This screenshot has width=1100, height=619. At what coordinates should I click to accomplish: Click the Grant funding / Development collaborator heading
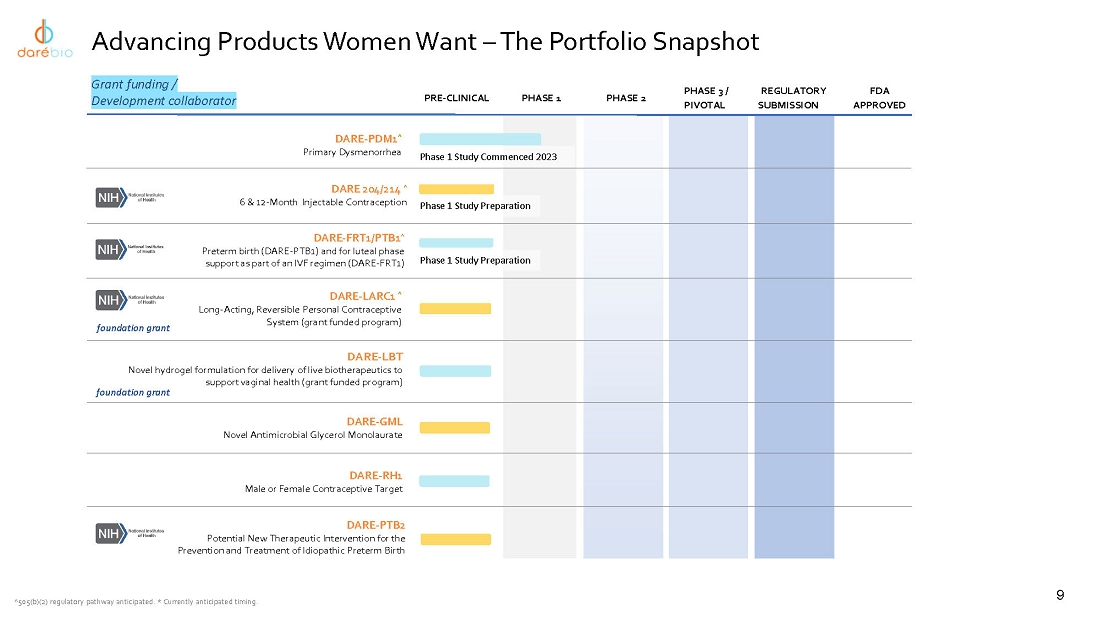(x=164, y=93)
